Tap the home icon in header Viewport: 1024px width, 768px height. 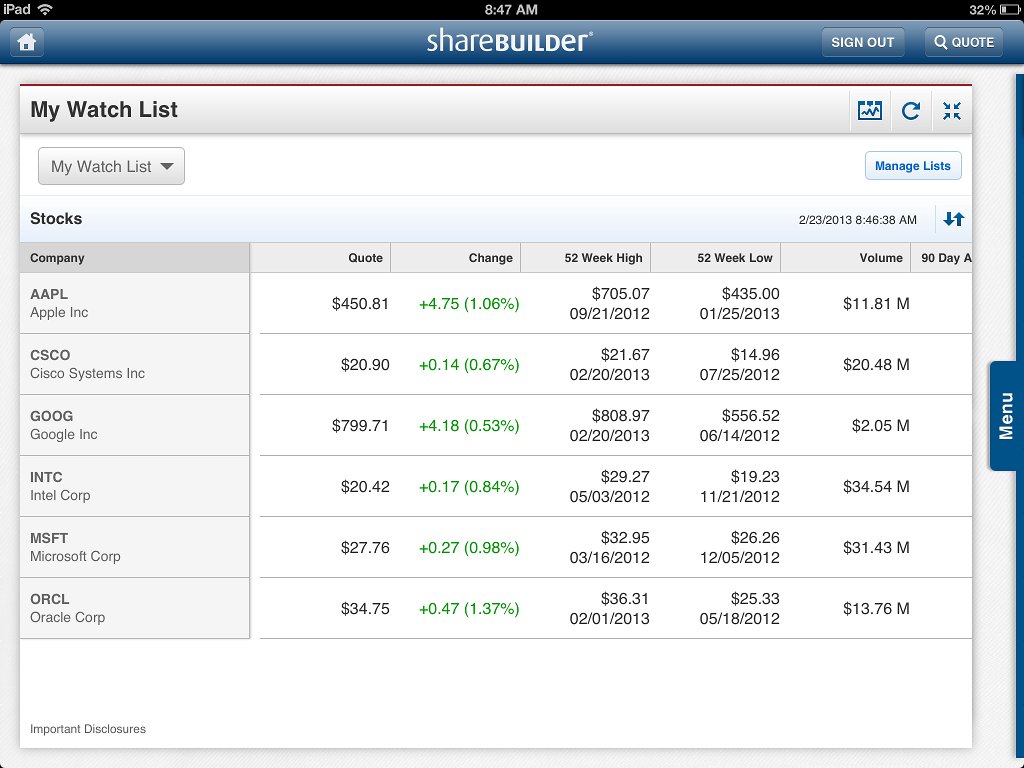(x=27, y=42)
